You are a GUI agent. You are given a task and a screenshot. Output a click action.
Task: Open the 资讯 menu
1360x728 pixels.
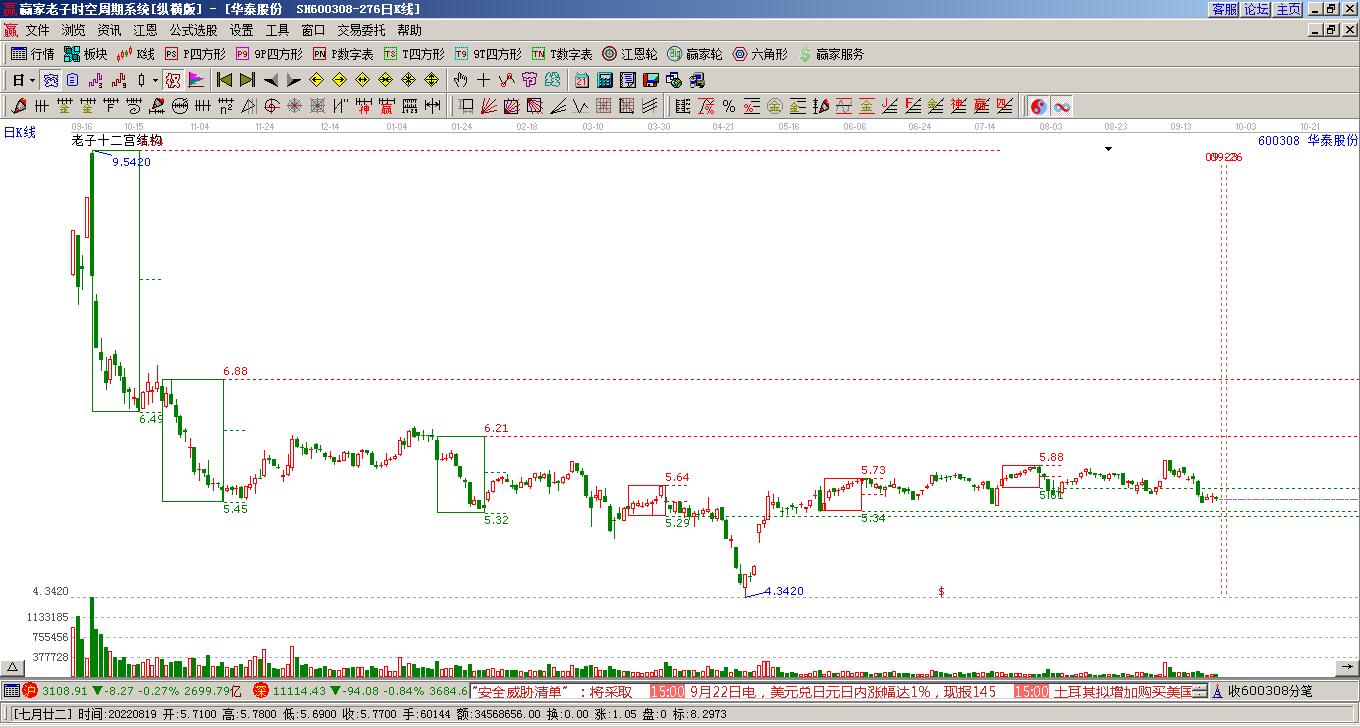pyautogui.click(x=109, y=31)
